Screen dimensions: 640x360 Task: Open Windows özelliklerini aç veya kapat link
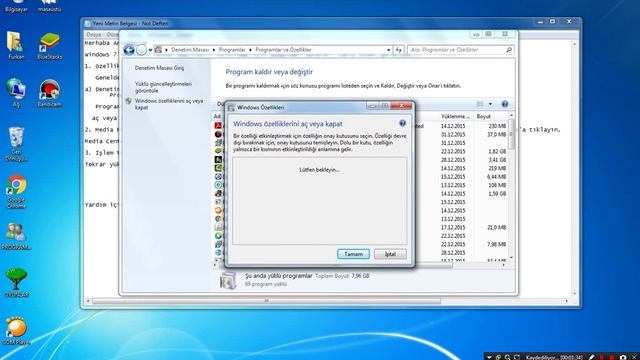(x=169, y=104)
